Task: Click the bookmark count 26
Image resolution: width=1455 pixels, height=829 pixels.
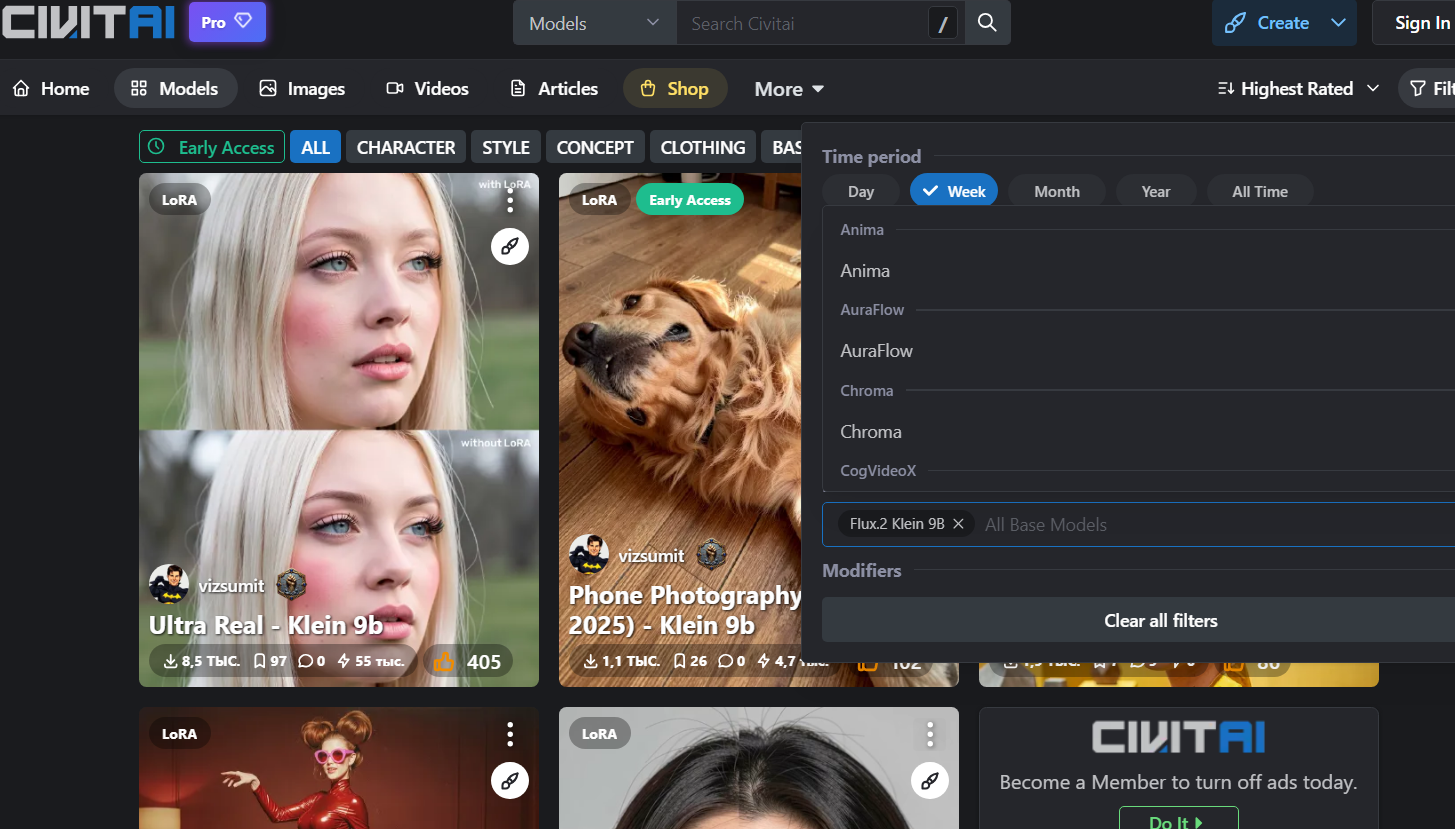Action: click(691, 661)
